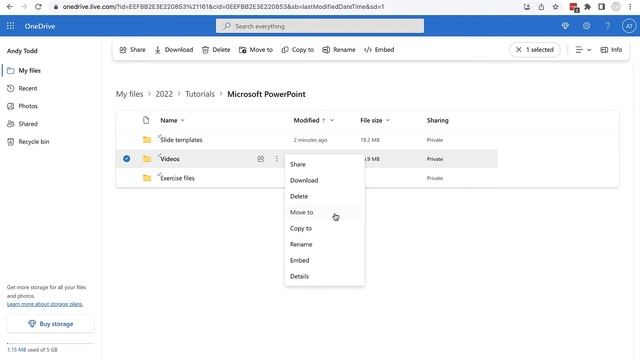
Task: Click the Exercise files folder icon
Action: pyautogui.click(x=147, y=178)
